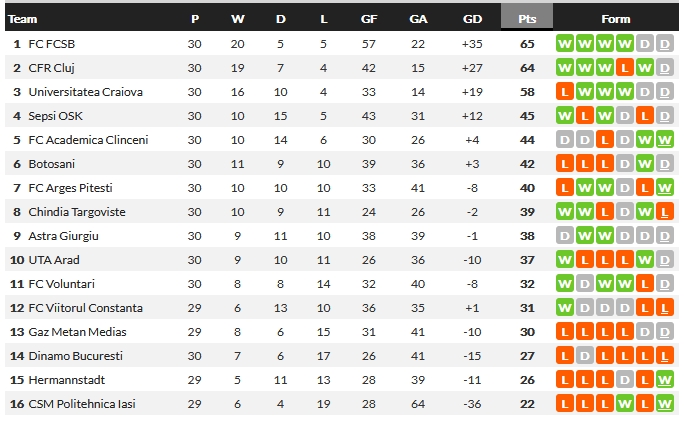Viewport: 685px width, 432px height.
Task: Click Hermannstadt's win form badge
Action: pyautogui.click(x=664, y=380)
